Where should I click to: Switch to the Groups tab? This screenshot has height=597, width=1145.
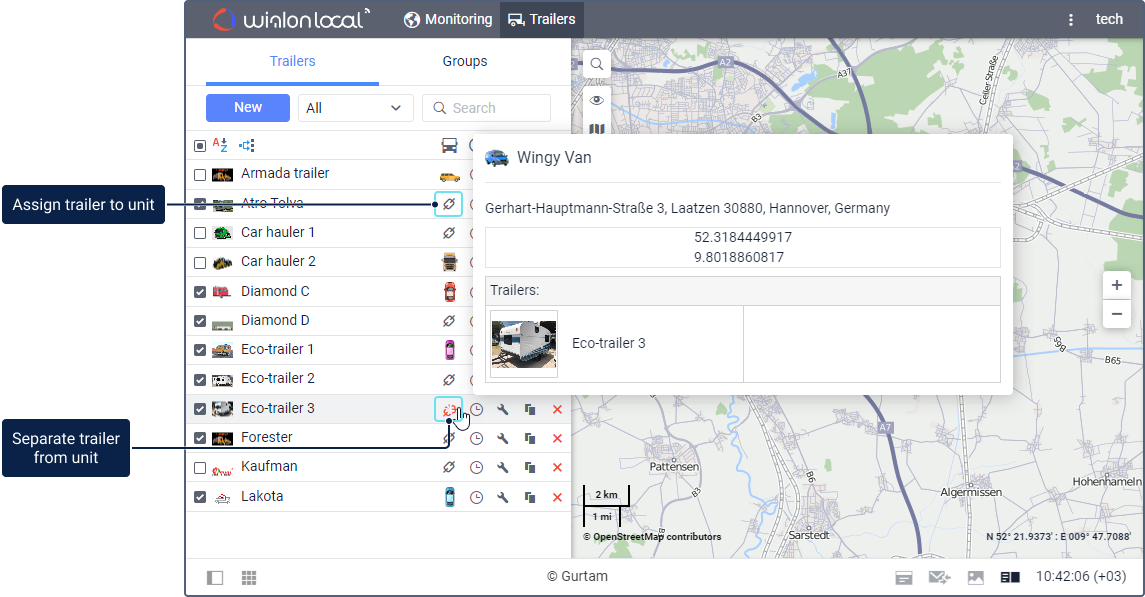point(465,62)
